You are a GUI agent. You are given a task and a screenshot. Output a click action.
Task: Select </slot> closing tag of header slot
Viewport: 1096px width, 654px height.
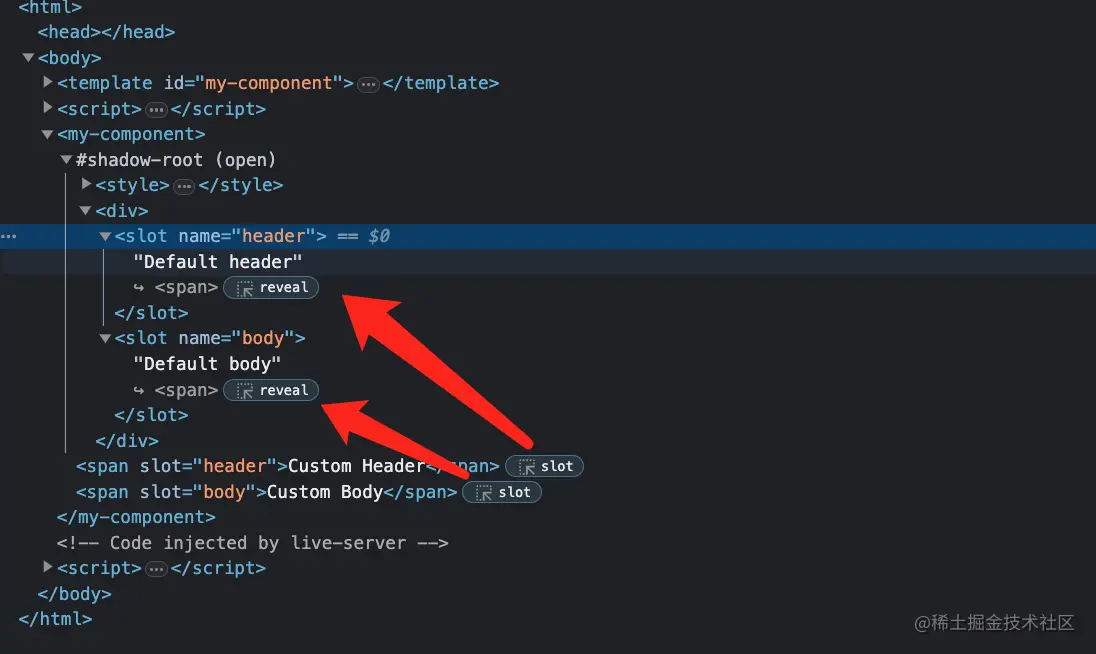click(151, 313)
